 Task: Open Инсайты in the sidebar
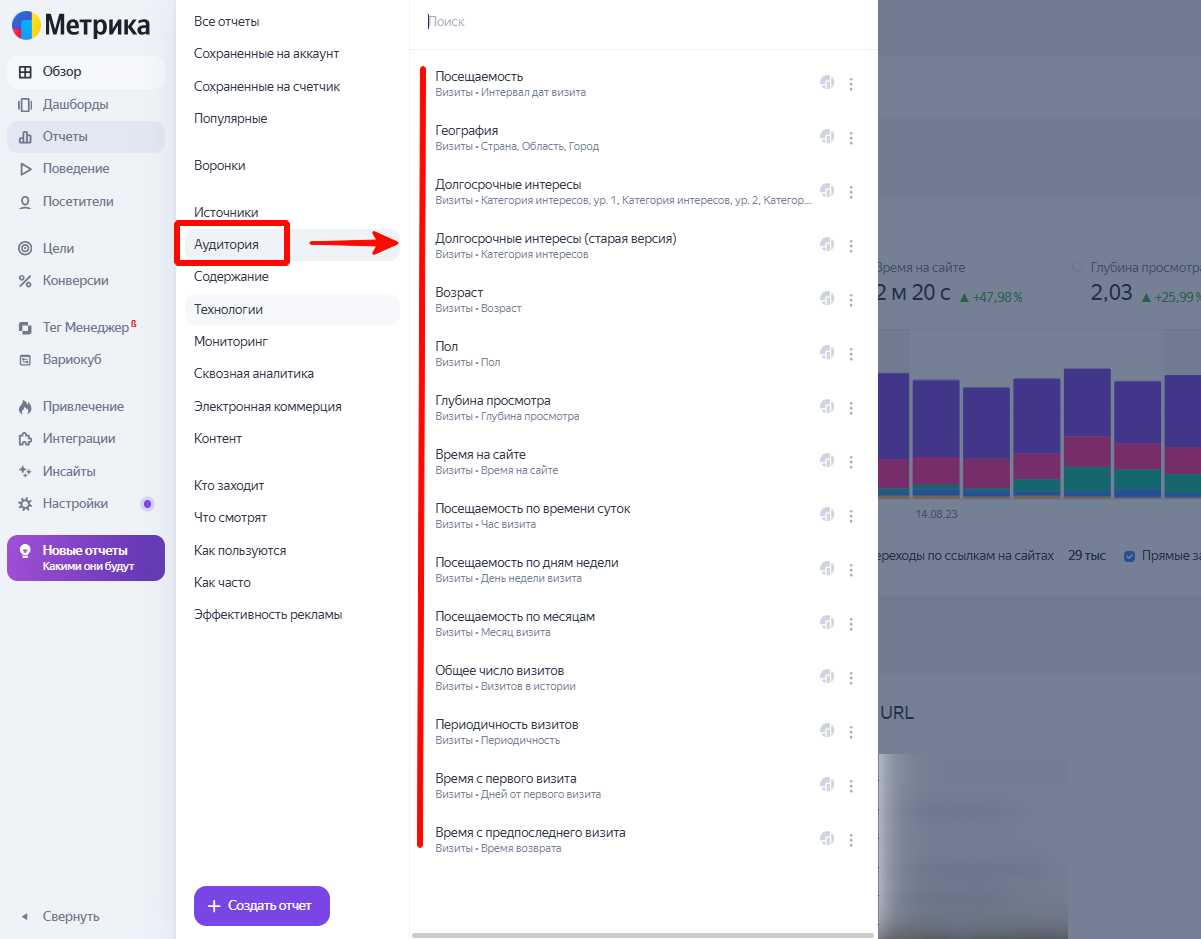pyautogui.click(x=69, y=471)
